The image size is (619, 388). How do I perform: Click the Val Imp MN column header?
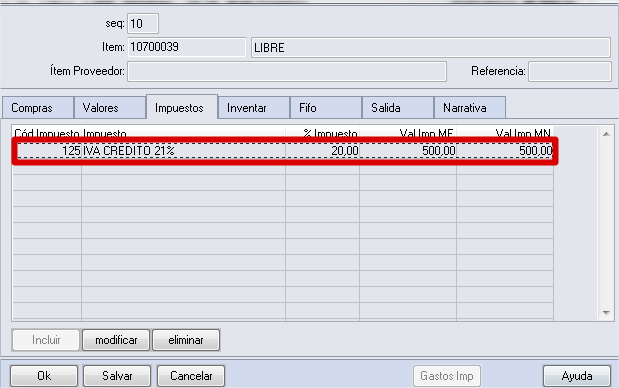pyautogui.click(x=505, y=133)
